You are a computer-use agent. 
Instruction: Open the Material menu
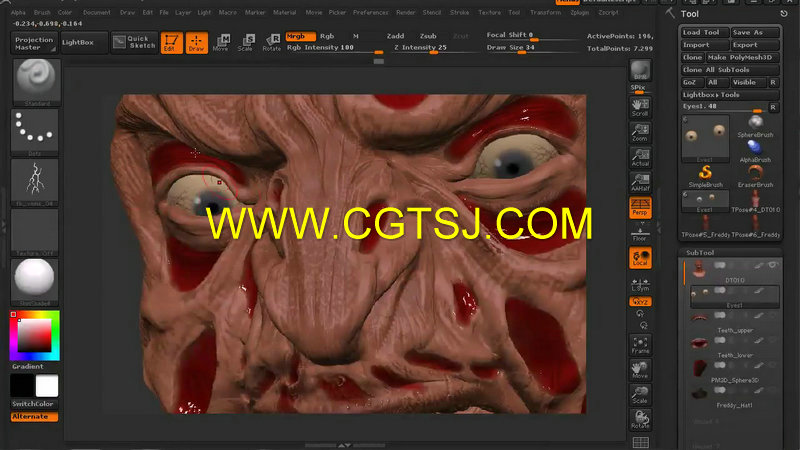point(284,12)
